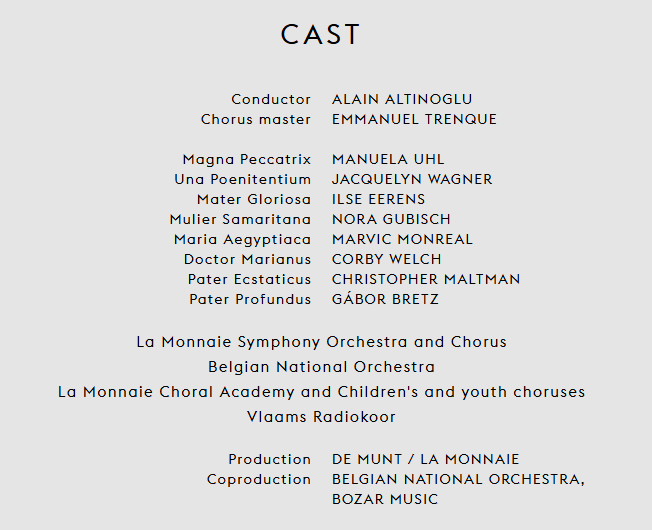Open Gábor Bretz's cast entry
This screenshot has height=530, width=652.
pyautogui.click(x=385, y=299)
